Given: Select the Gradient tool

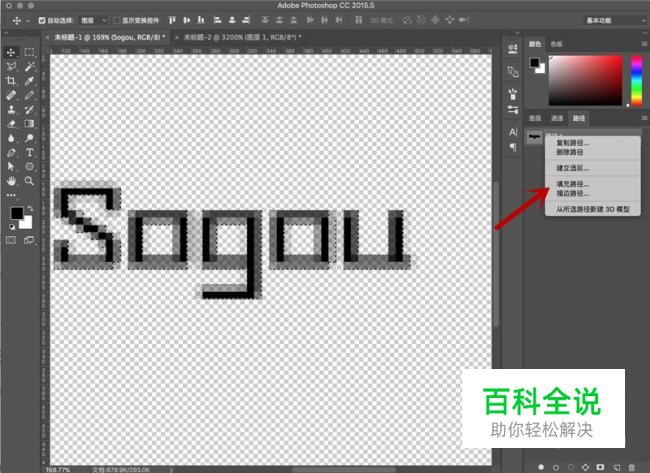Looking at the screenshot, I should point(29,124).
